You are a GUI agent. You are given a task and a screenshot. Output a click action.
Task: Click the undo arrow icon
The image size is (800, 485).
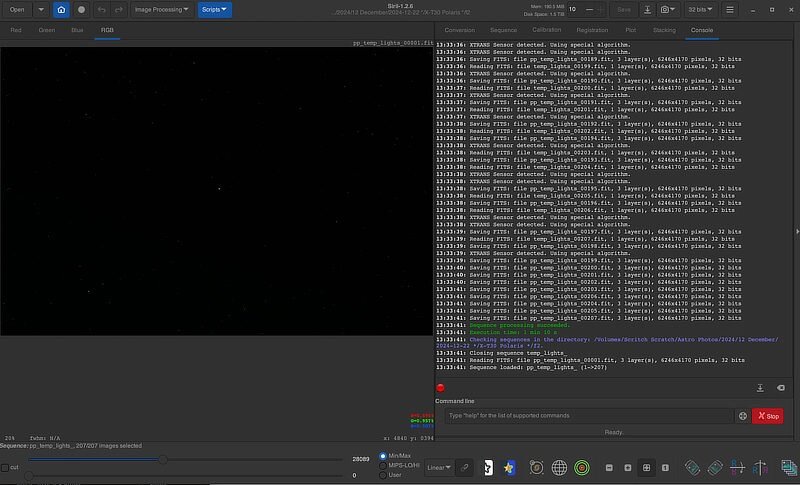pos(100,9)
